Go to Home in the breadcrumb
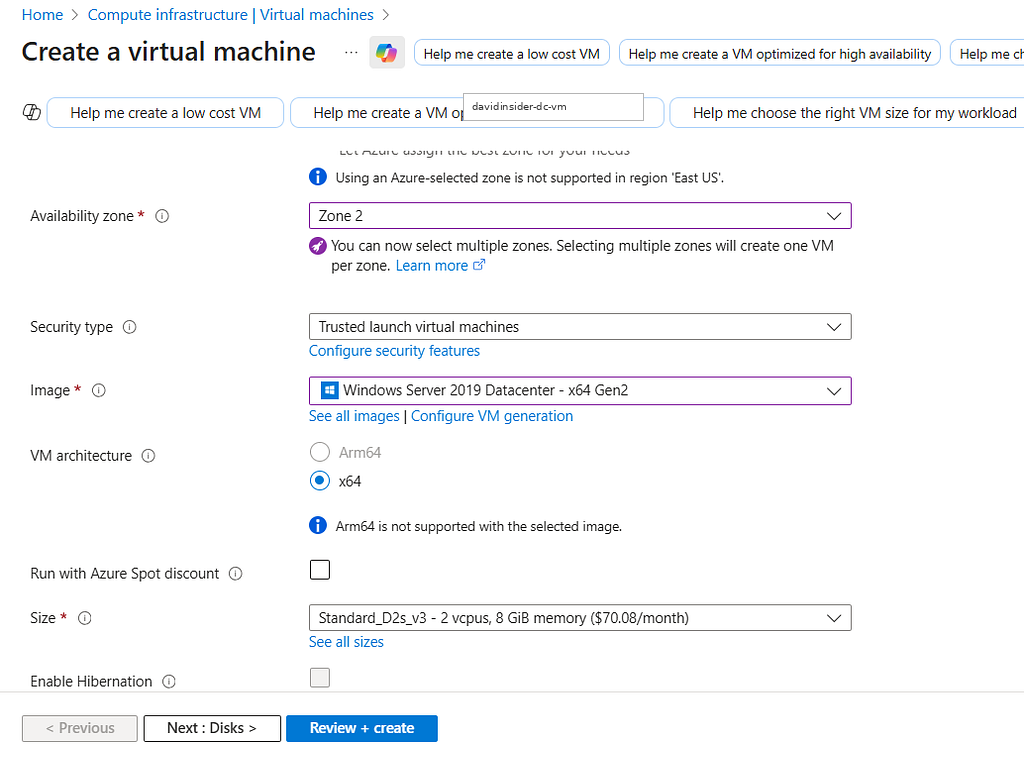Image resolution: width=1024 pixels, height=761 pixels. pos(42,14)
